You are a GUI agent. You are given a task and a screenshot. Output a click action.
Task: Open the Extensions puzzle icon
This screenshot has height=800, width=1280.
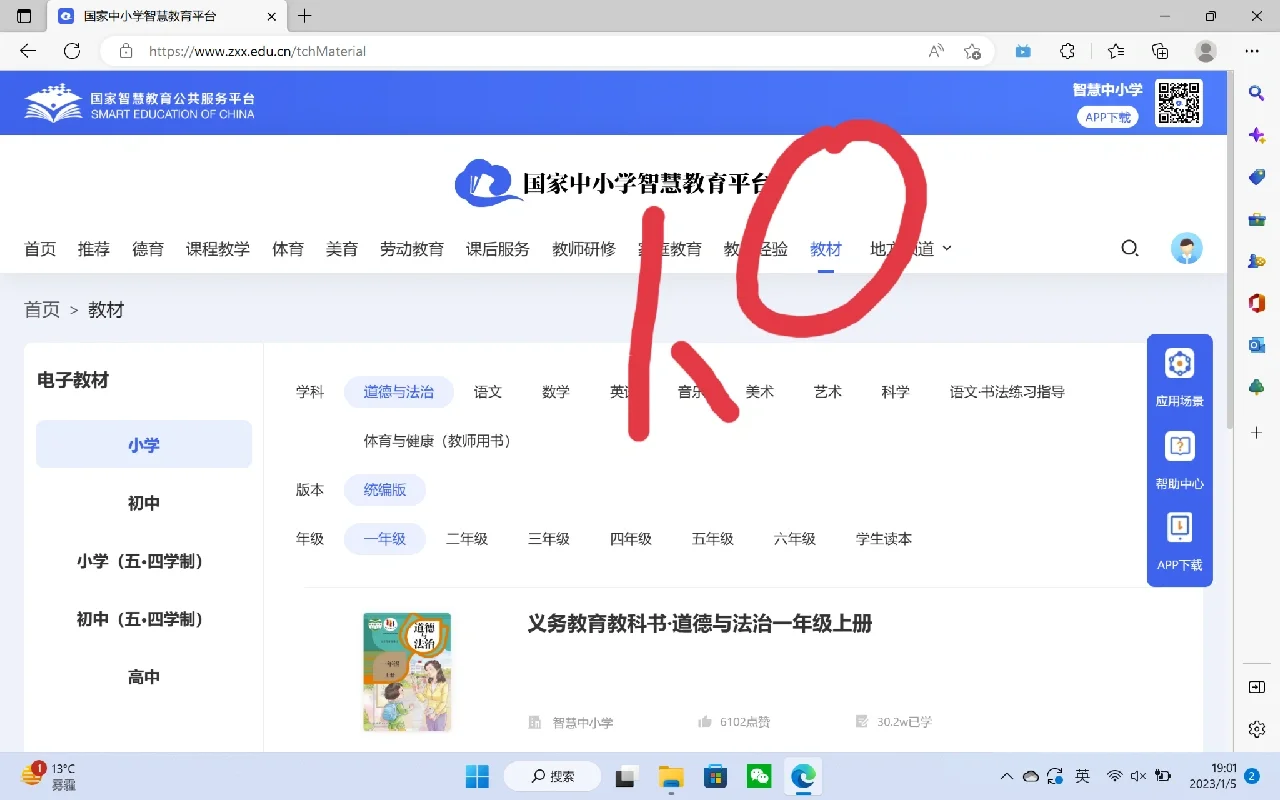pyautogui.click(x=1067, y=51)
